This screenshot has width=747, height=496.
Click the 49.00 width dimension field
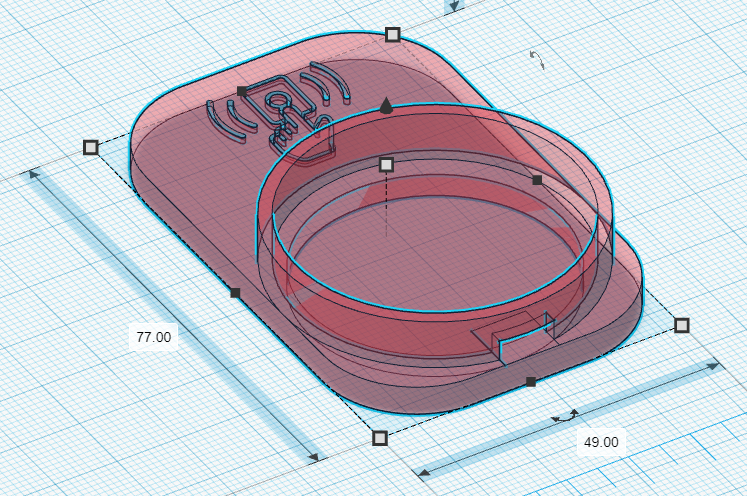601,442
